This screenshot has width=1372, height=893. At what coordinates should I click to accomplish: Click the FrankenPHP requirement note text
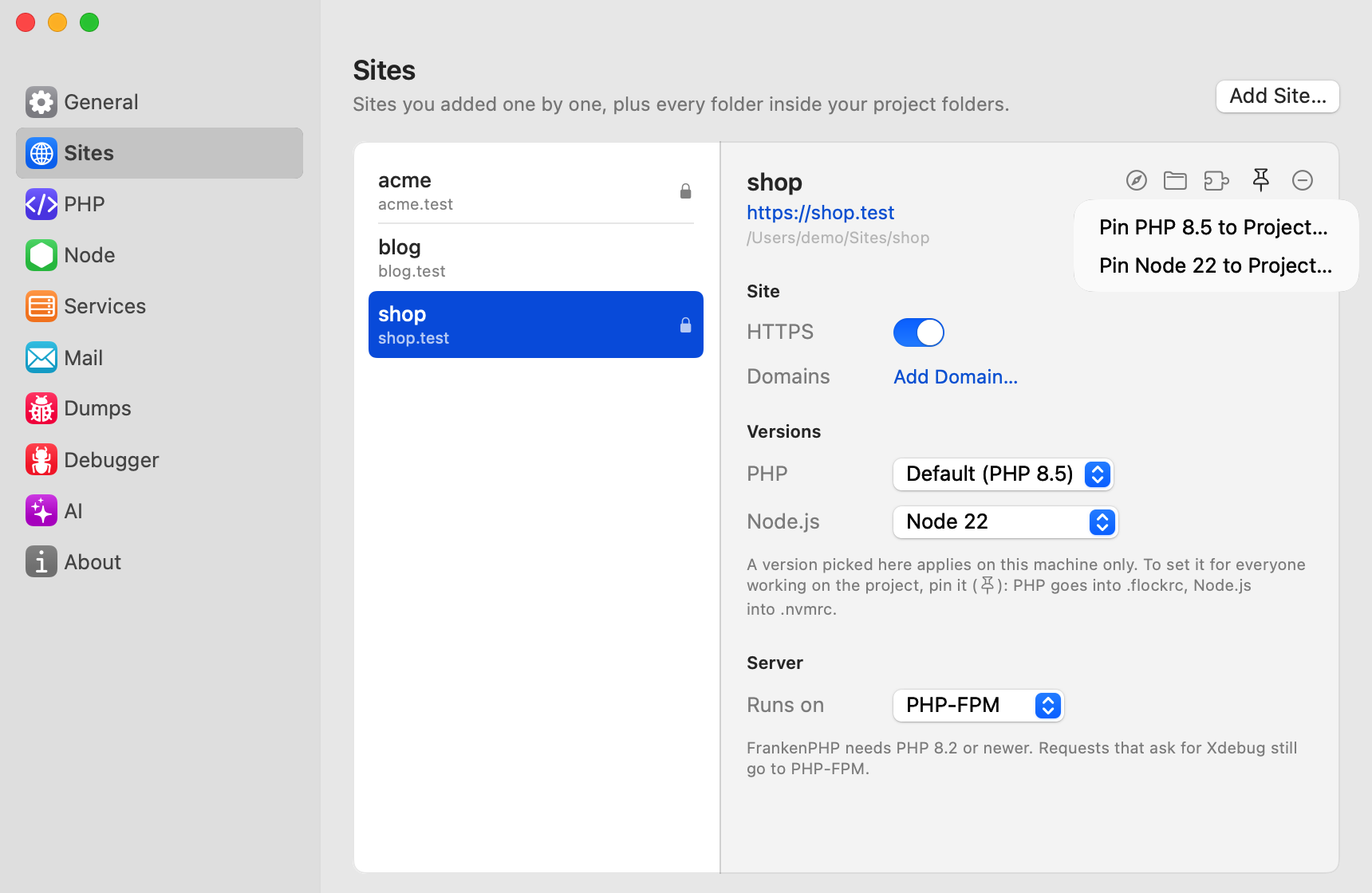(x=1022, y=758)
